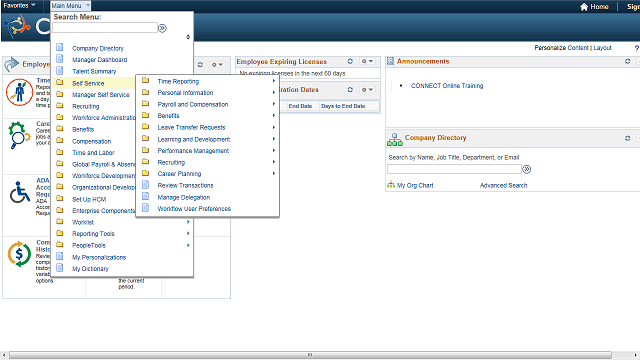Click the help question mark icon

(637, 48)
